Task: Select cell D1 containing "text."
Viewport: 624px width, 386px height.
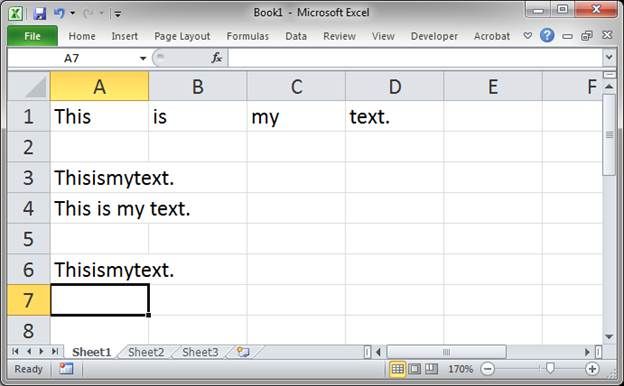Action: (395, 116)
